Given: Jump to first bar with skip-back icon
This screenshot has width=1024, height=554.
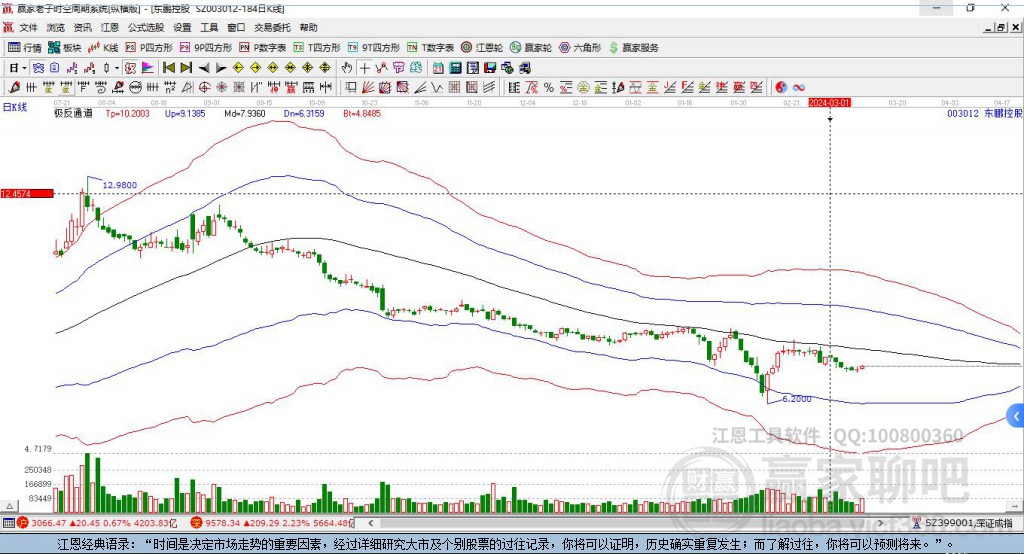Looking at the screenshot, I should 168,68.
